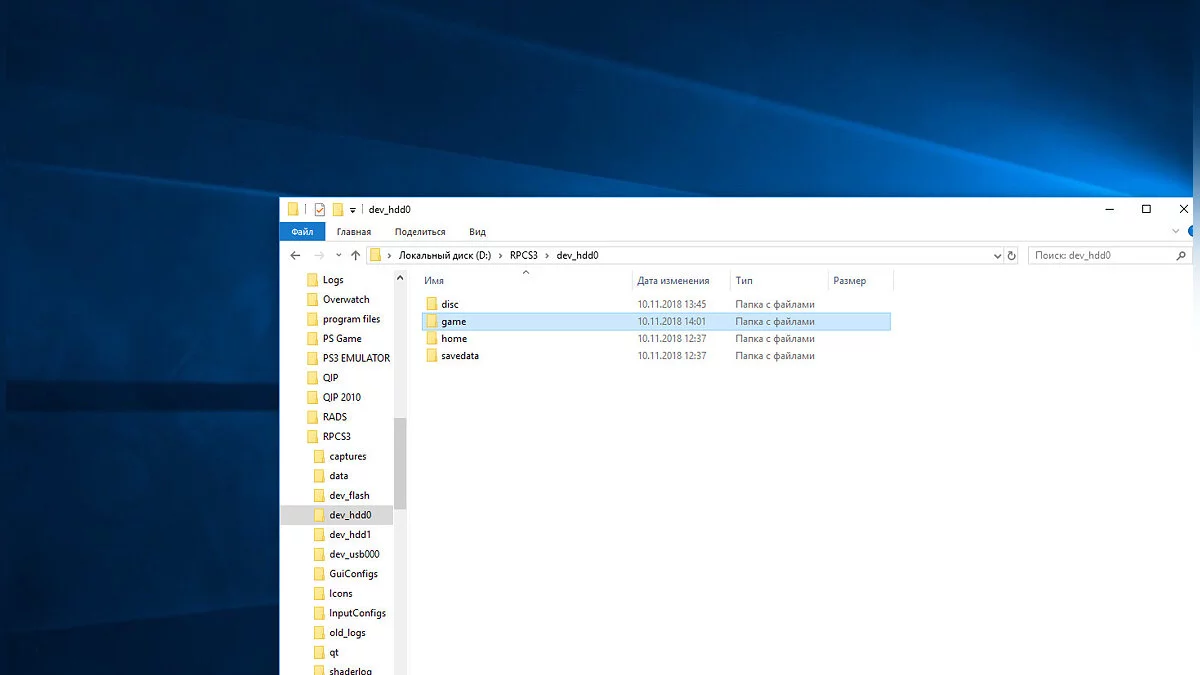1200x675 pixels.
Task: Open the help icon in ribbon corner
Action: 1190,232
